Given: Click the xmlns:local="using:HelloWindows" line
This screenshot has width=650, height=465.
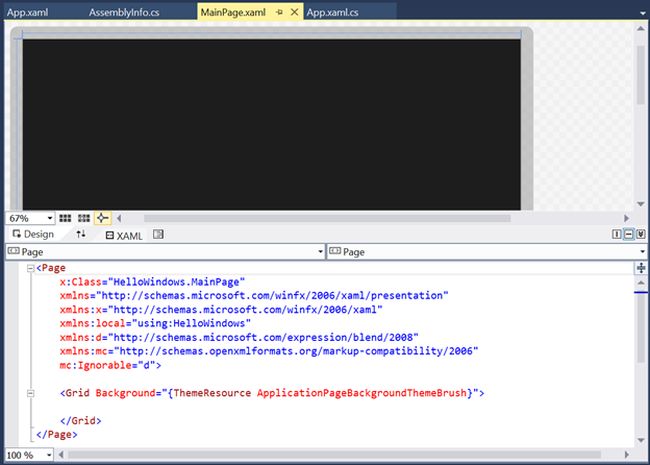Looking at the screenshot, I should (x=155, y=323).
